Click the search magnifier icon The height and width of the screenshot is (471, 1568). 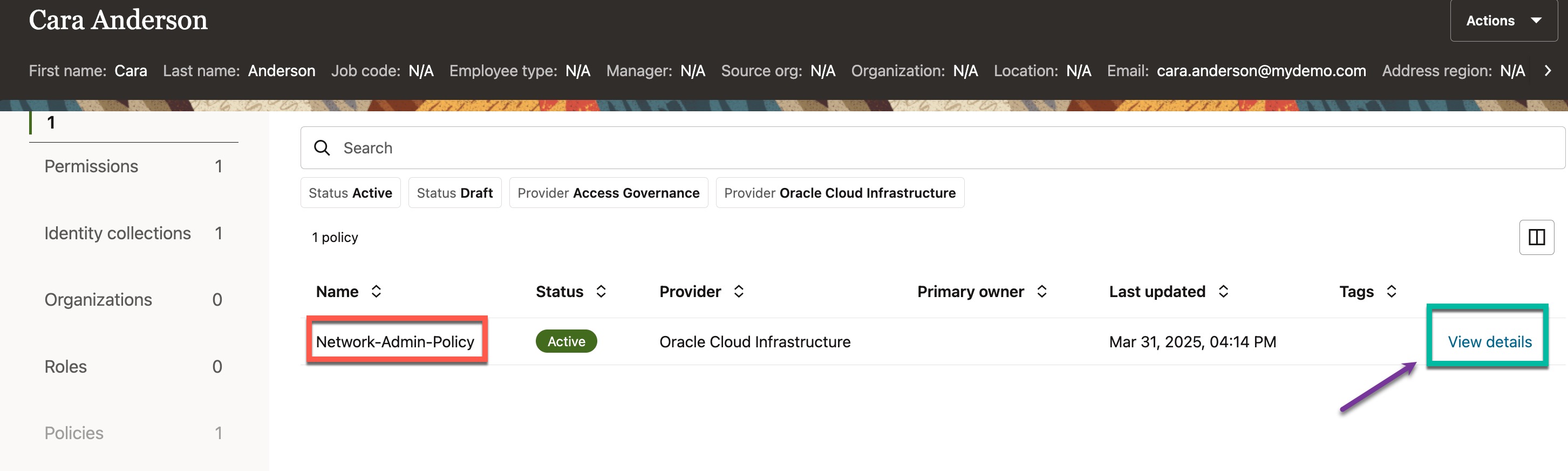(322, 148)
